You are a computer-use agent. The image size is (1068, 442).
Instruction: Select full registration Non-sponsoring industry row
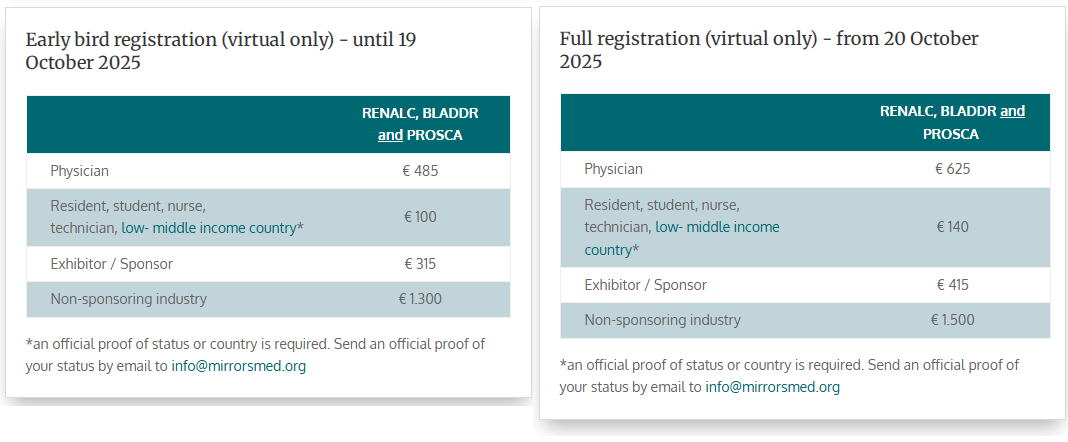[805, 320]
